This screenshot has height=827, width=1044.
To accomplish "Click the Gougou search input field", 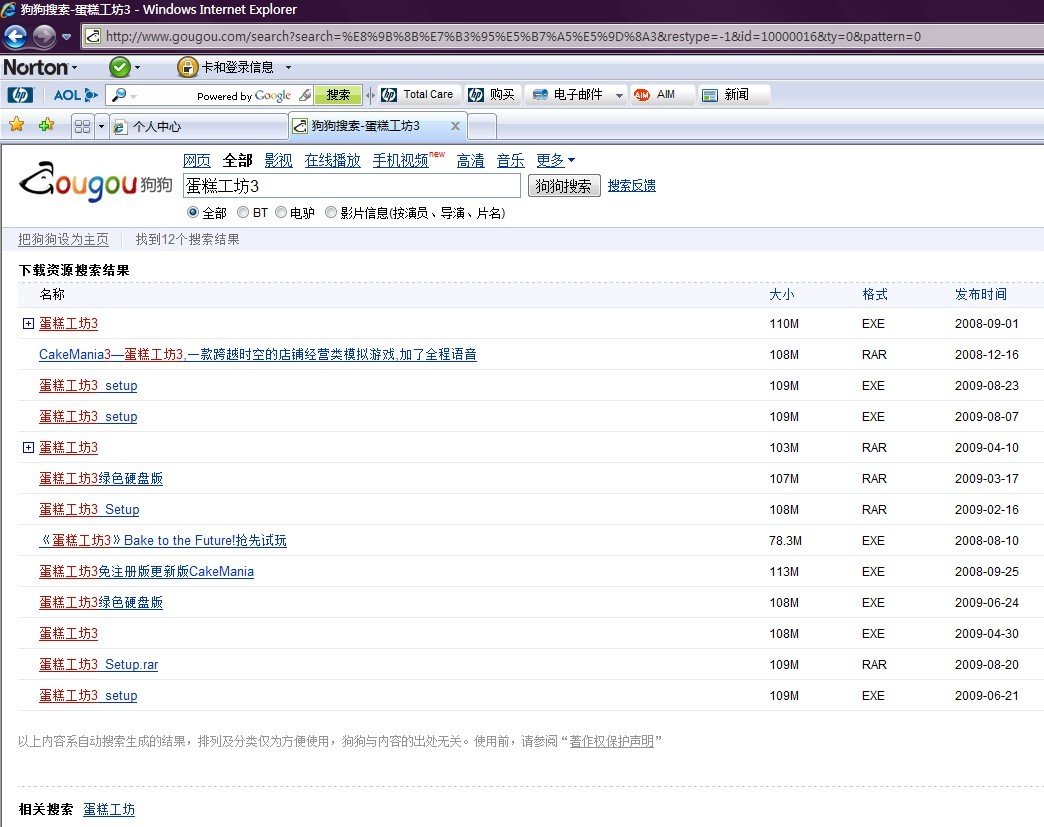I will coord(352,186).
